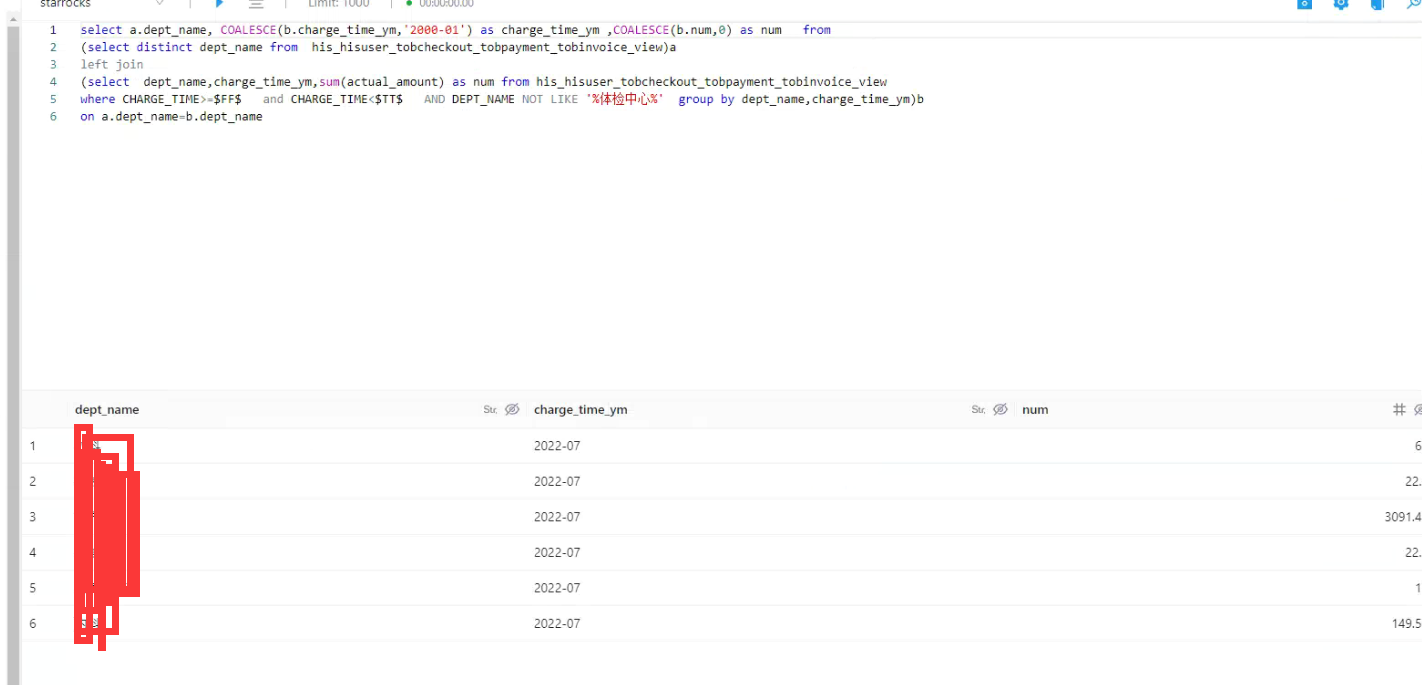This screenshot has width=1422, height=685.
Task: Open the query plan hamburger icon
Action: pos(256,4)
